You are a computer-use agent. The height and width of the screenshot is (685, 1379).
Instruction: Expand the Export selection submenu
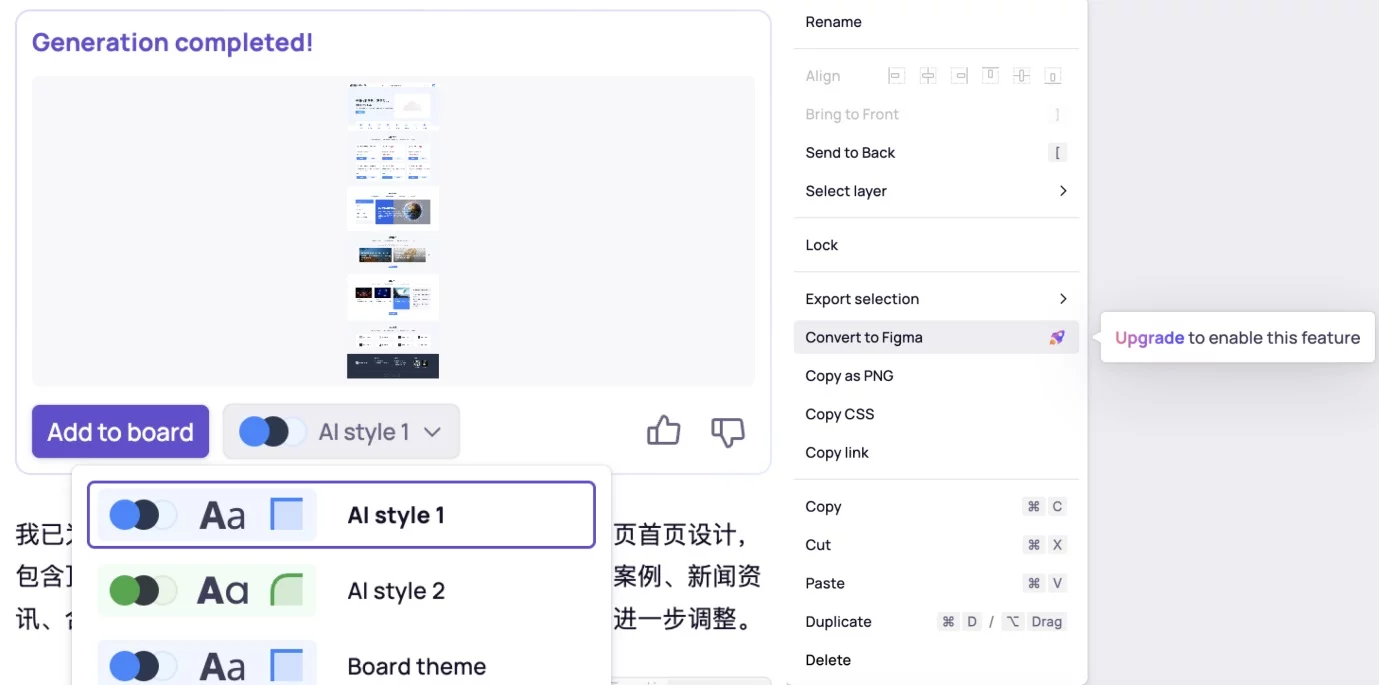[x=1062, y=299]
